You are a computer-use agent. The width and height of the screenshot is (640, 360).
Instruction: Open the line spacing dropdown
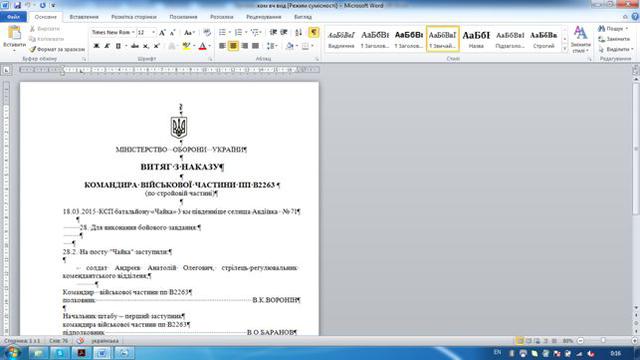(x=272, y=46)
